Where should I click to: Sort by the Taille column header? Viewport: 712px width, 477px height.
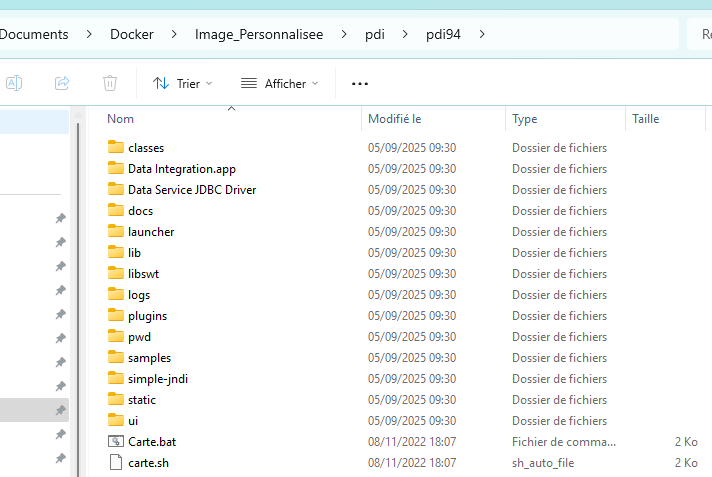coord(665,119)
